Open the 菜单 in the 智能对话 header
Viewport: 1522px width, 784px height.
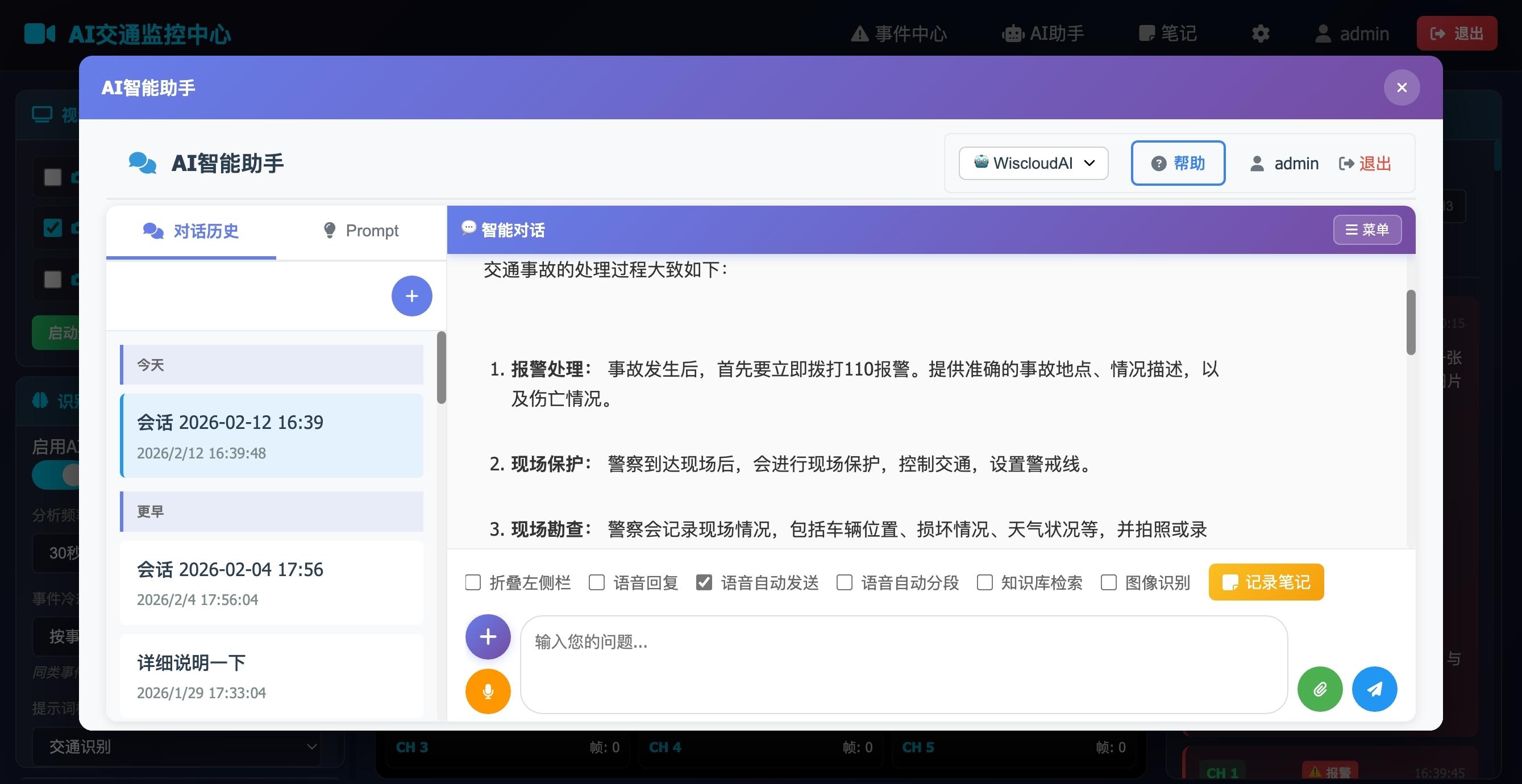1368,230
